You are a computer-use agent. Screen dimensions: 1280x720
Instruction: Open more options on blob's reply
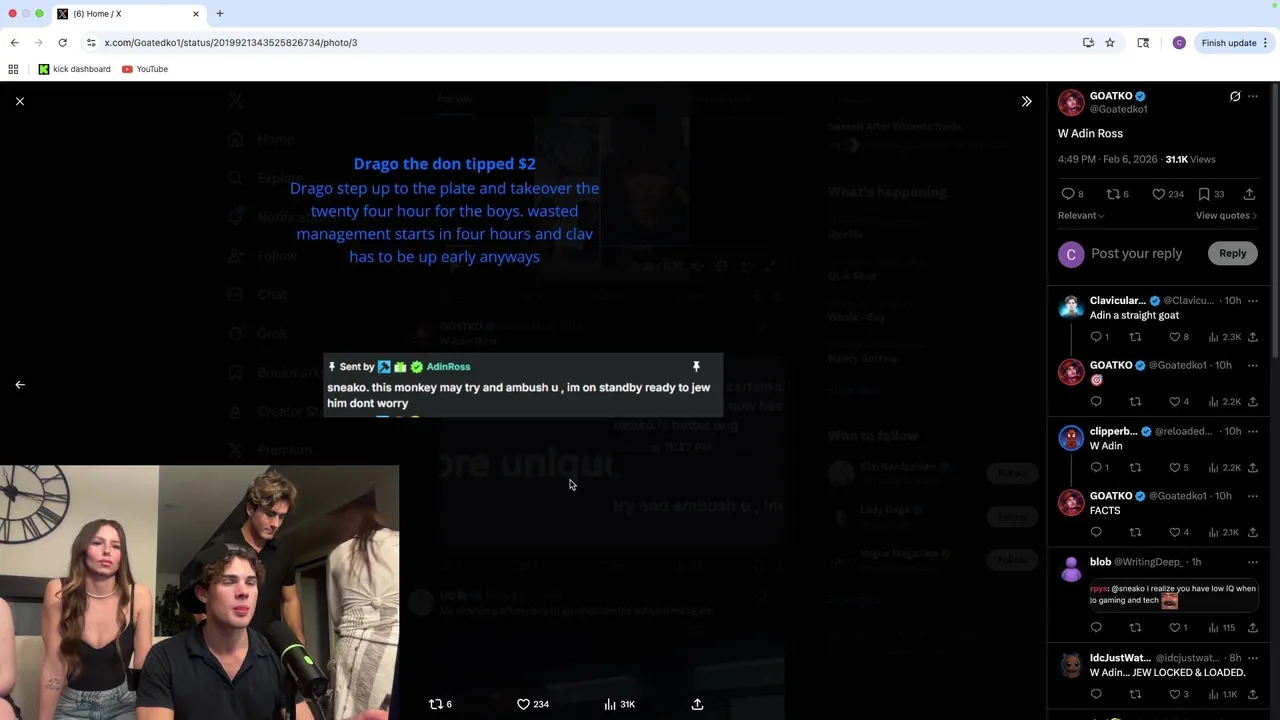coord(1253,562)
